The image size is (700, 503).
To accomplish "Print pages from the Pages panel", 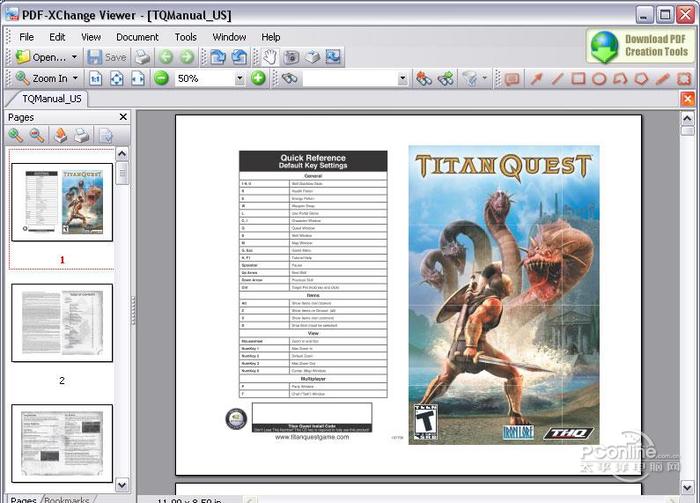I will coord(82,135).
